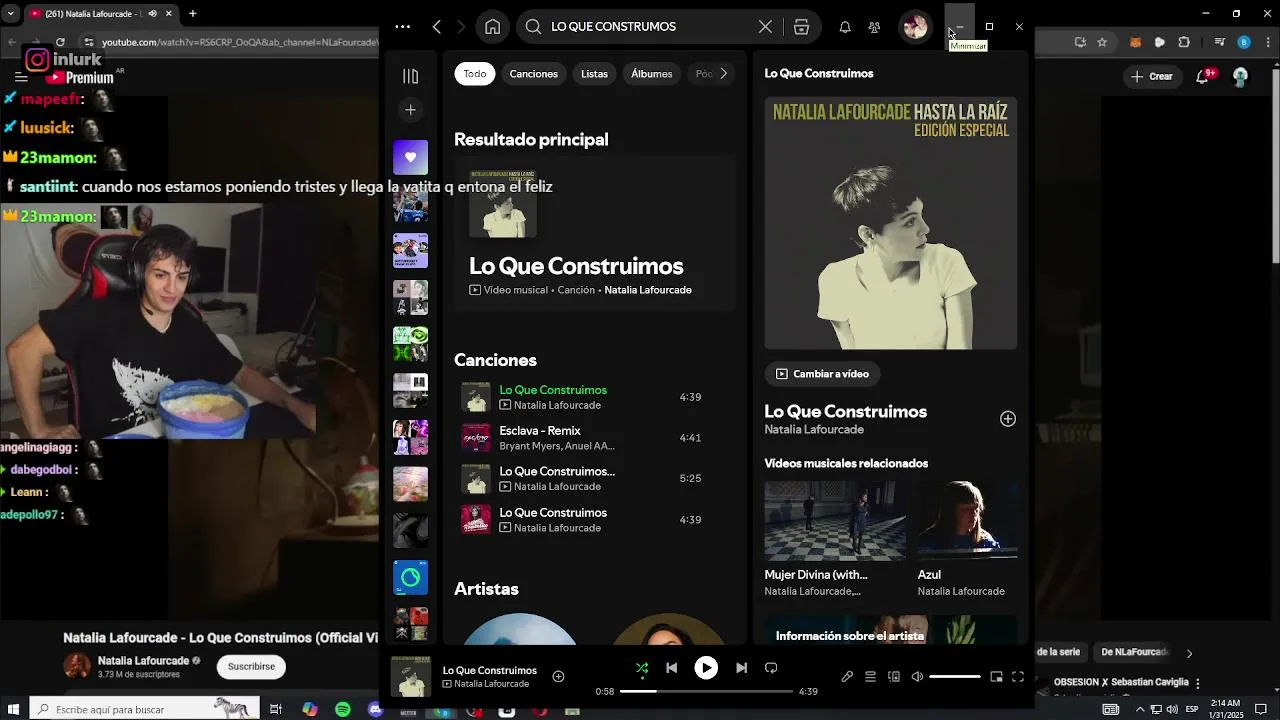
Task: Open the Mujer Divina related video
Action: click(835, 539)
